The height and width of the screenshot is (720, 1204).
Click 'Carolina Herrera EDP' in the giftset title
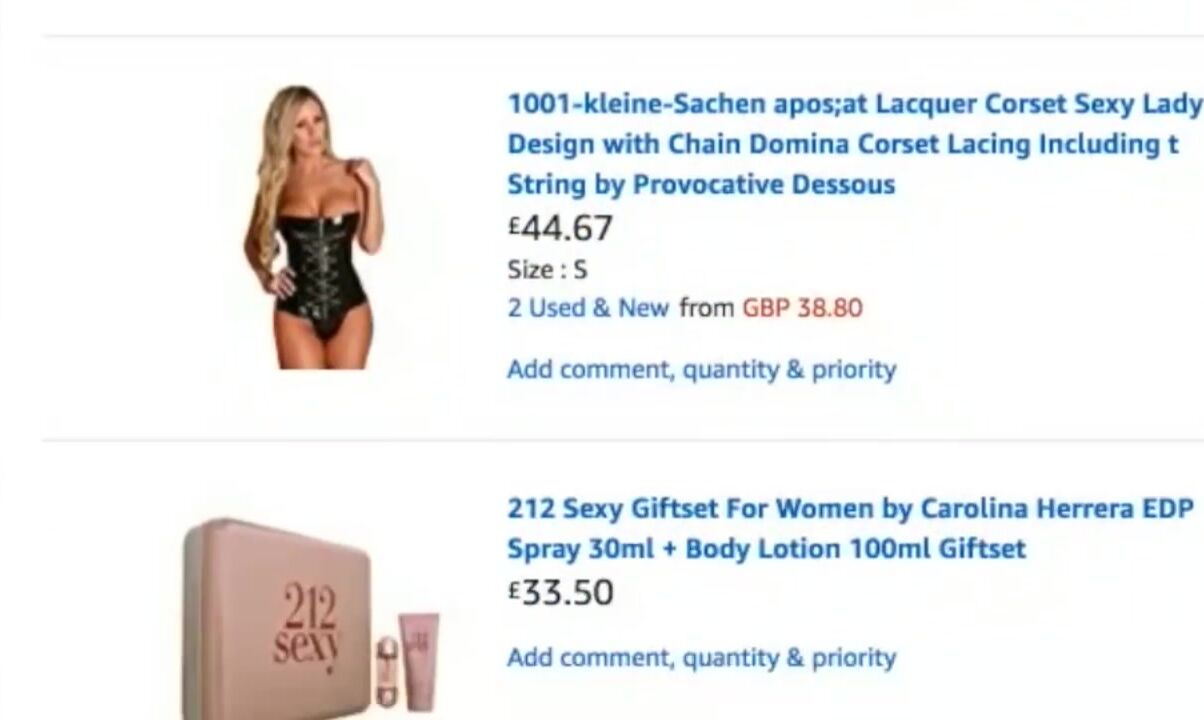pyautogui.click(x=1057, y=509)
